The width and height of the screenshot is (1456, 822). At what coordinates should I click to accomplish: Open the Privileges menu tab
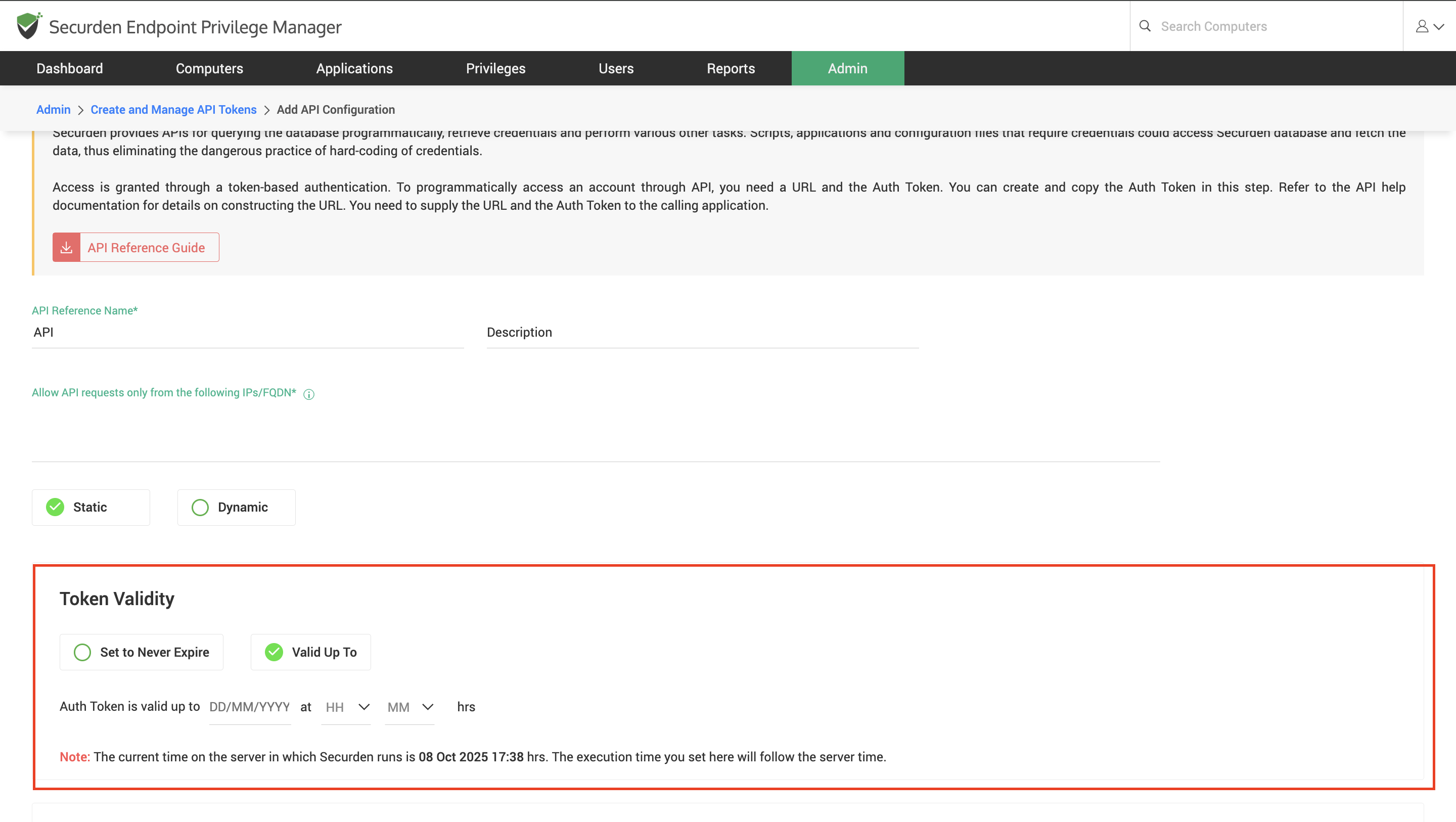[495, 68]
